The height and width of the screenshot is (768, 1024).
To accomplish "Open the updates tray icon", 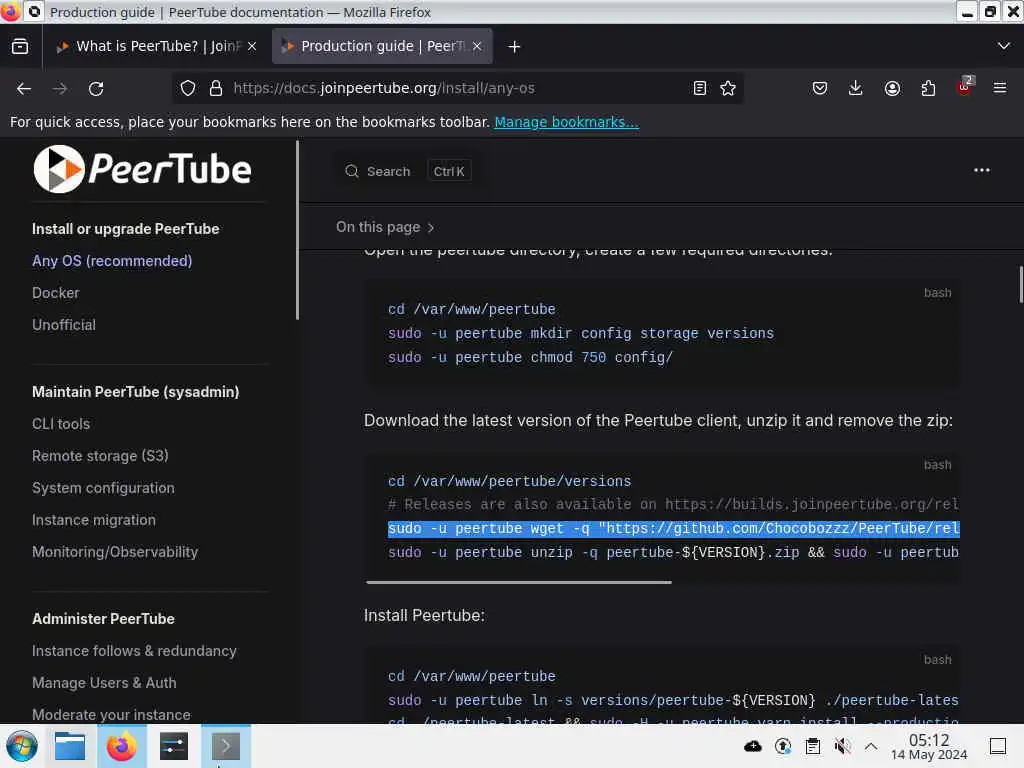I will tap(782, 746).
